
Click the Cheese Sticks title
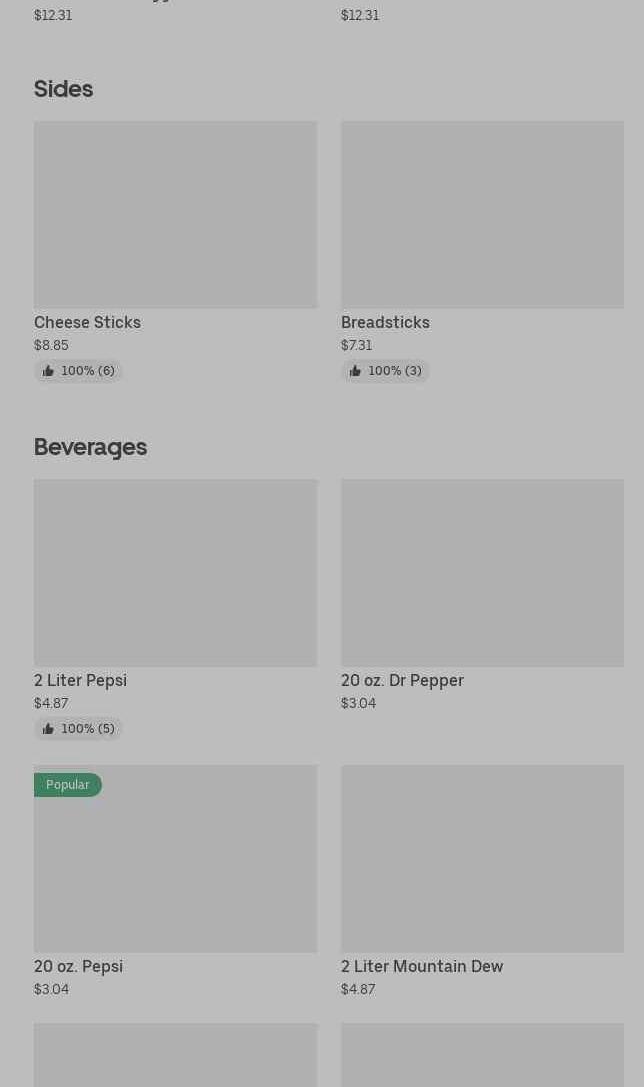87,322
